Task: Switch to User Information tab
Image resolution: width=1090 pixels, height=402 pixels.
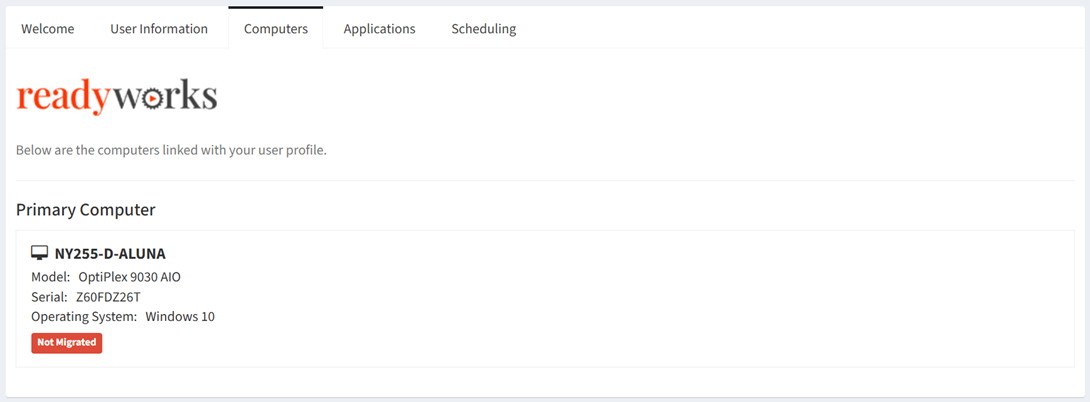Action: [158, 29]
